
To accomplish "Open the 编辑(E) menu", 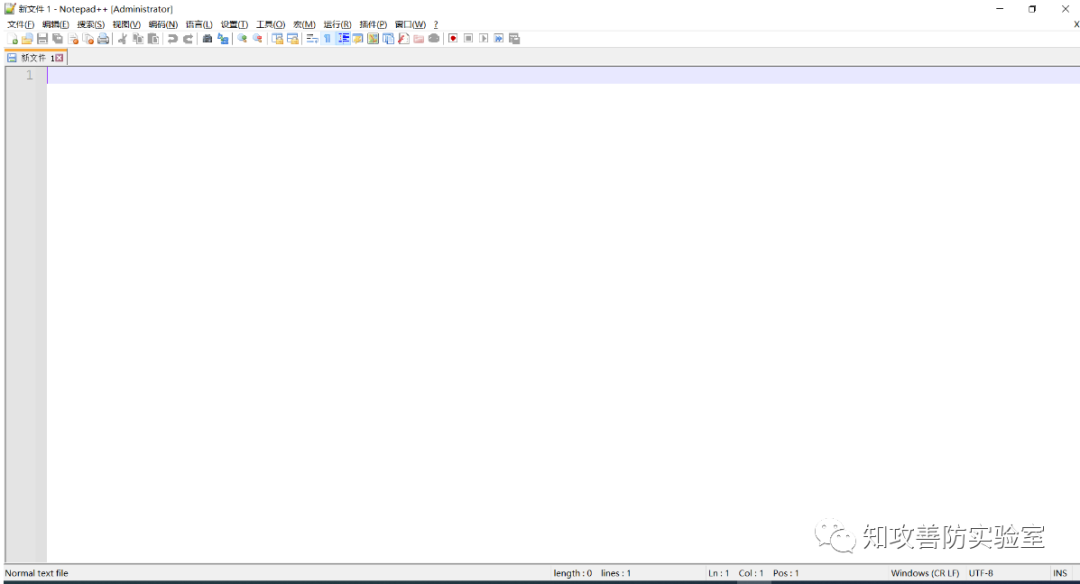I will (56, 24).
